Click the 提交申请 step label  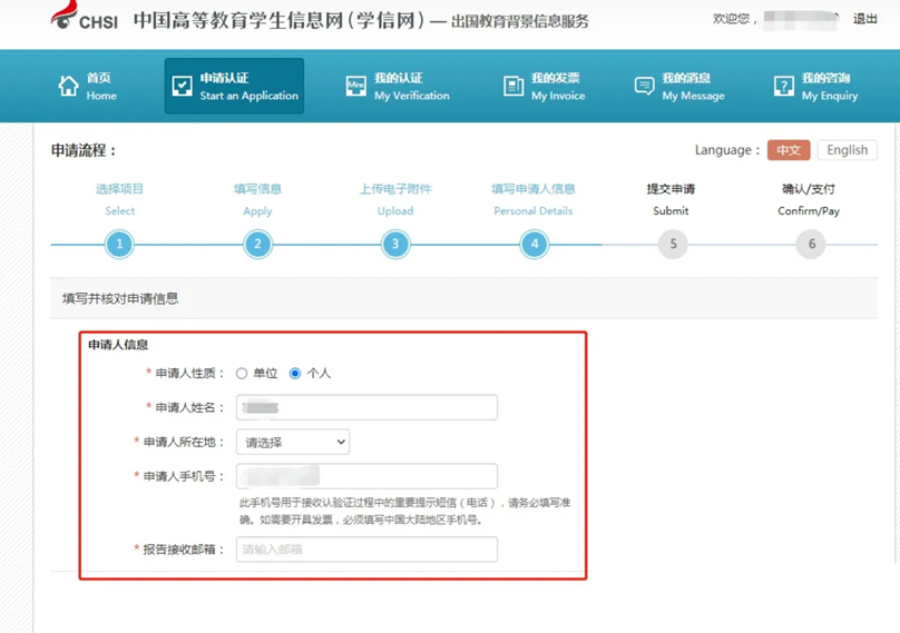[x=671, y=189]
